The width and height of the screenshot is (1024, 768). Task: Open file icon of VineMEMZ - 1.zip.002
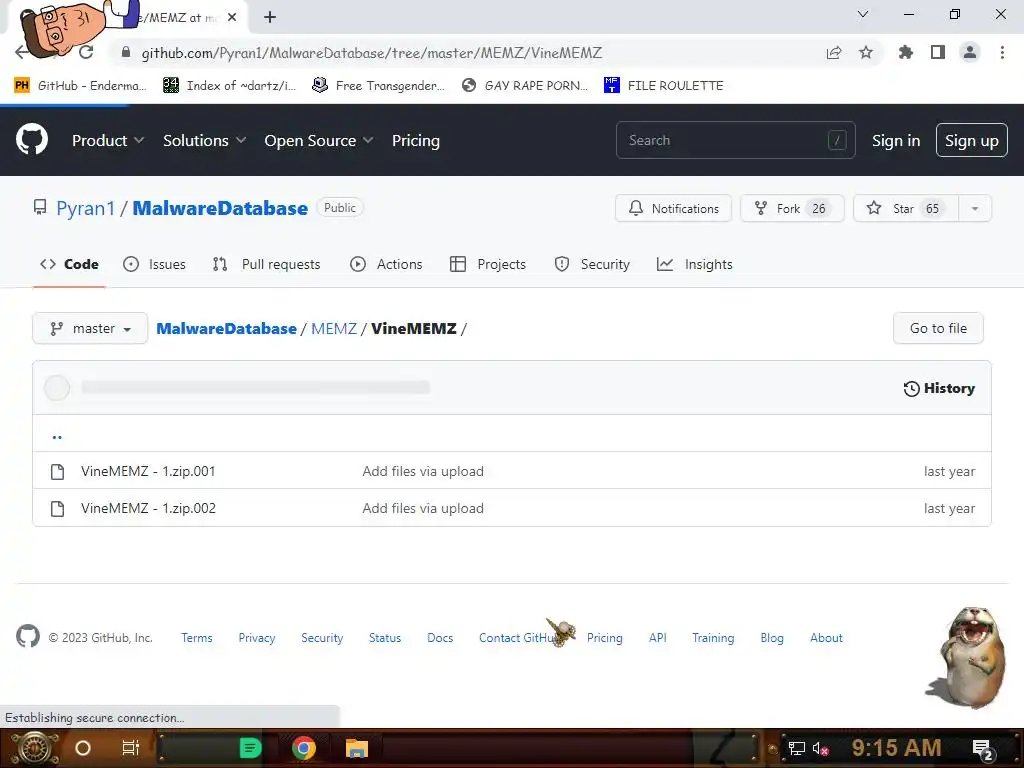[x=57, y=509]
